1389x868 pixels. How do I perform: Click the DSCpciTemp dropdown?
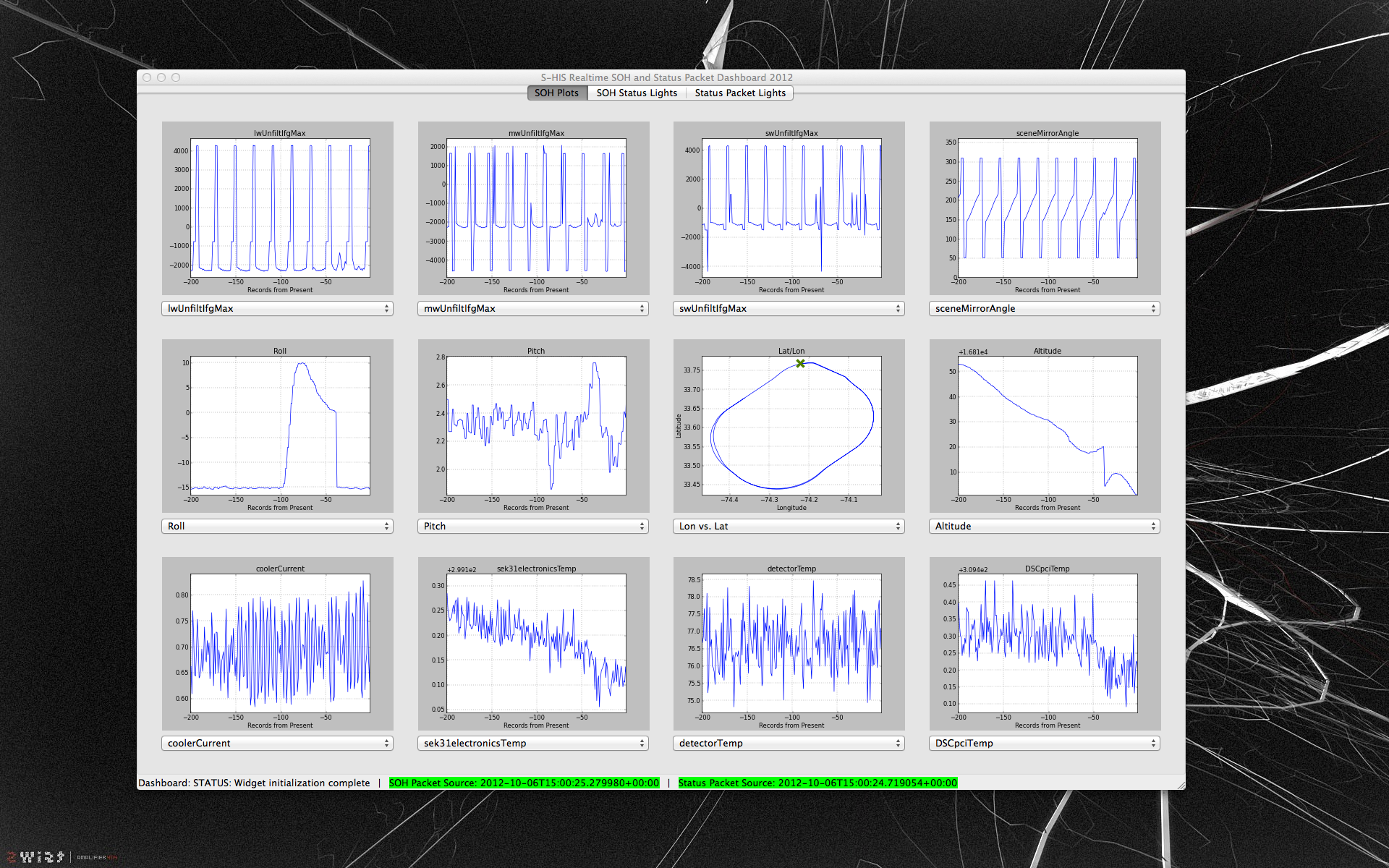(1045, 743)
